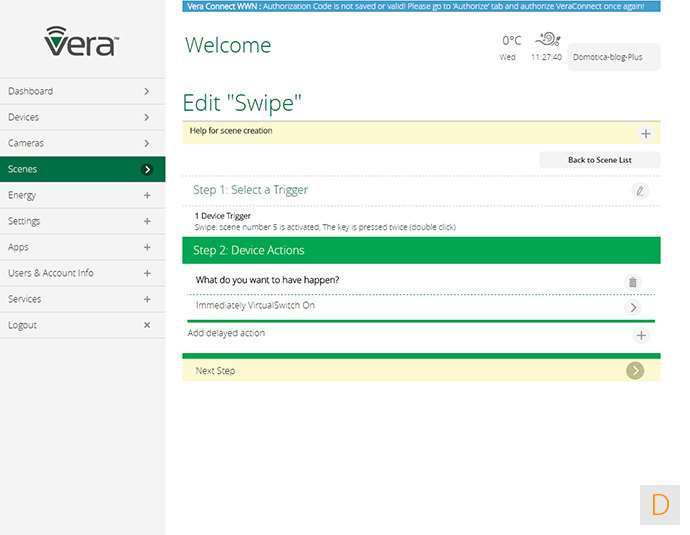The image size is (690, 535).
Task: Open the Immediately VirtualSwitch On action
Action: pos(633,307)
